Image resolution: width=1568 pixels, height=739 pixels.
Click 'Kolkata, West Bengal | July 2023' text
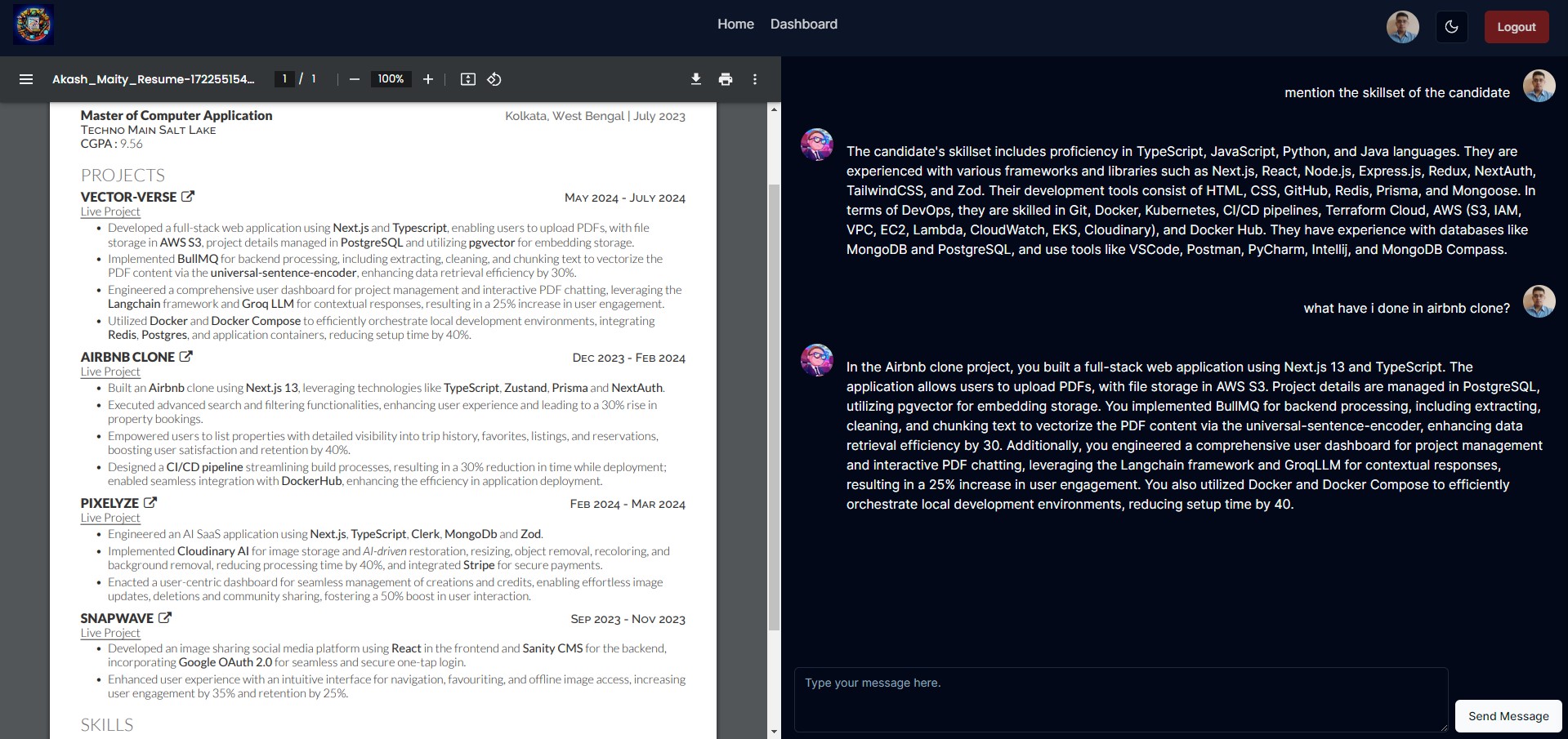(596, 116)
